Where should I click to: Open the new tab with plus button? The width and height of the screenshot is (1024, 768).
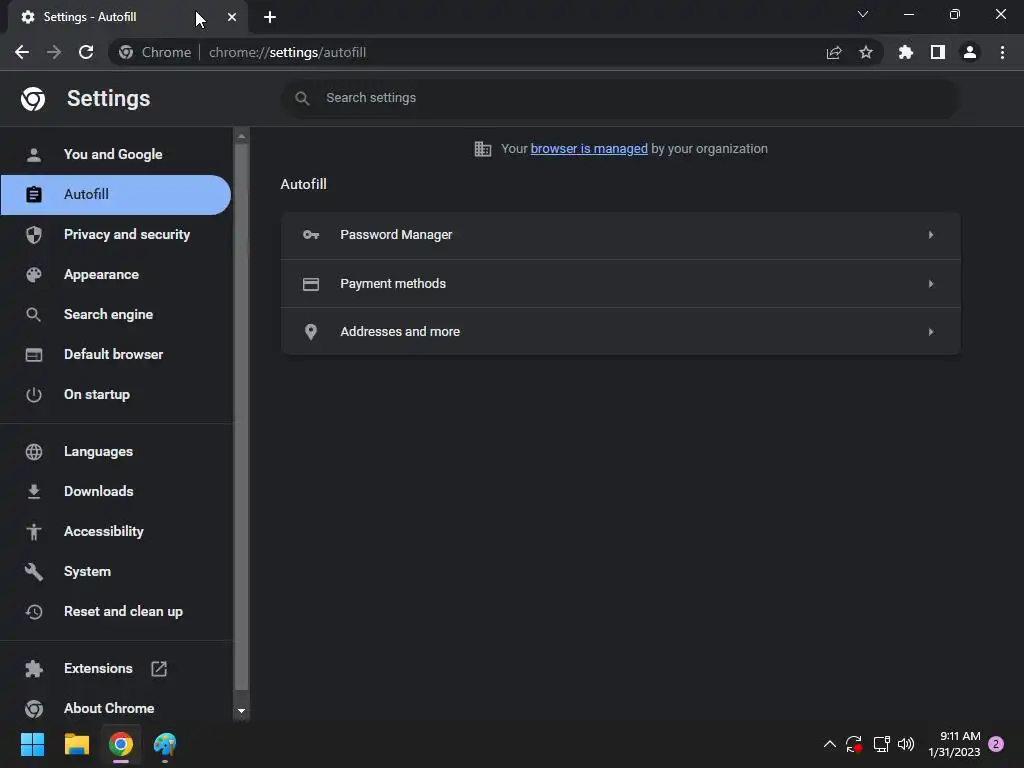pyautogui.click(x=270, y=17)
